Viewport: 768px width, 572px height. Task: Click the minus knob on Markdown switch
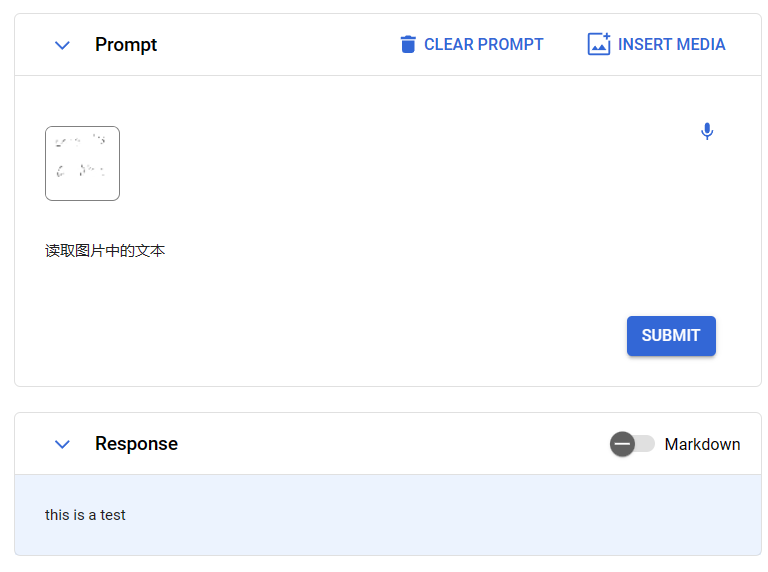coord(623,444)
